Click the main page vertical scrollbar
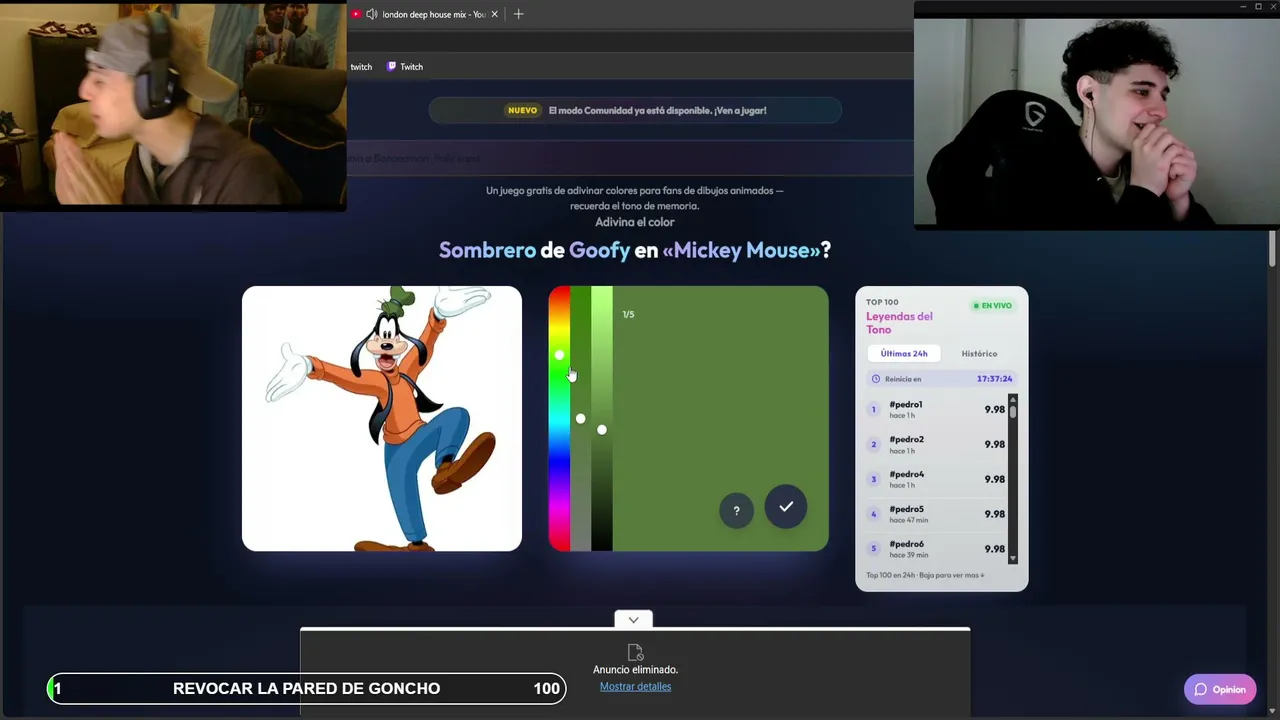The image size is (1280, 720). tap(1272, 249)
